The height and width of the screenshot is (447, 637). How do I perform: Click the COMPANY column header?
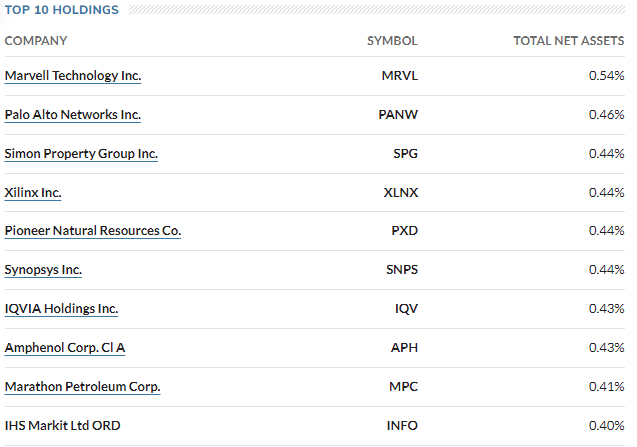pyautogui.click(x=36, y=41)
